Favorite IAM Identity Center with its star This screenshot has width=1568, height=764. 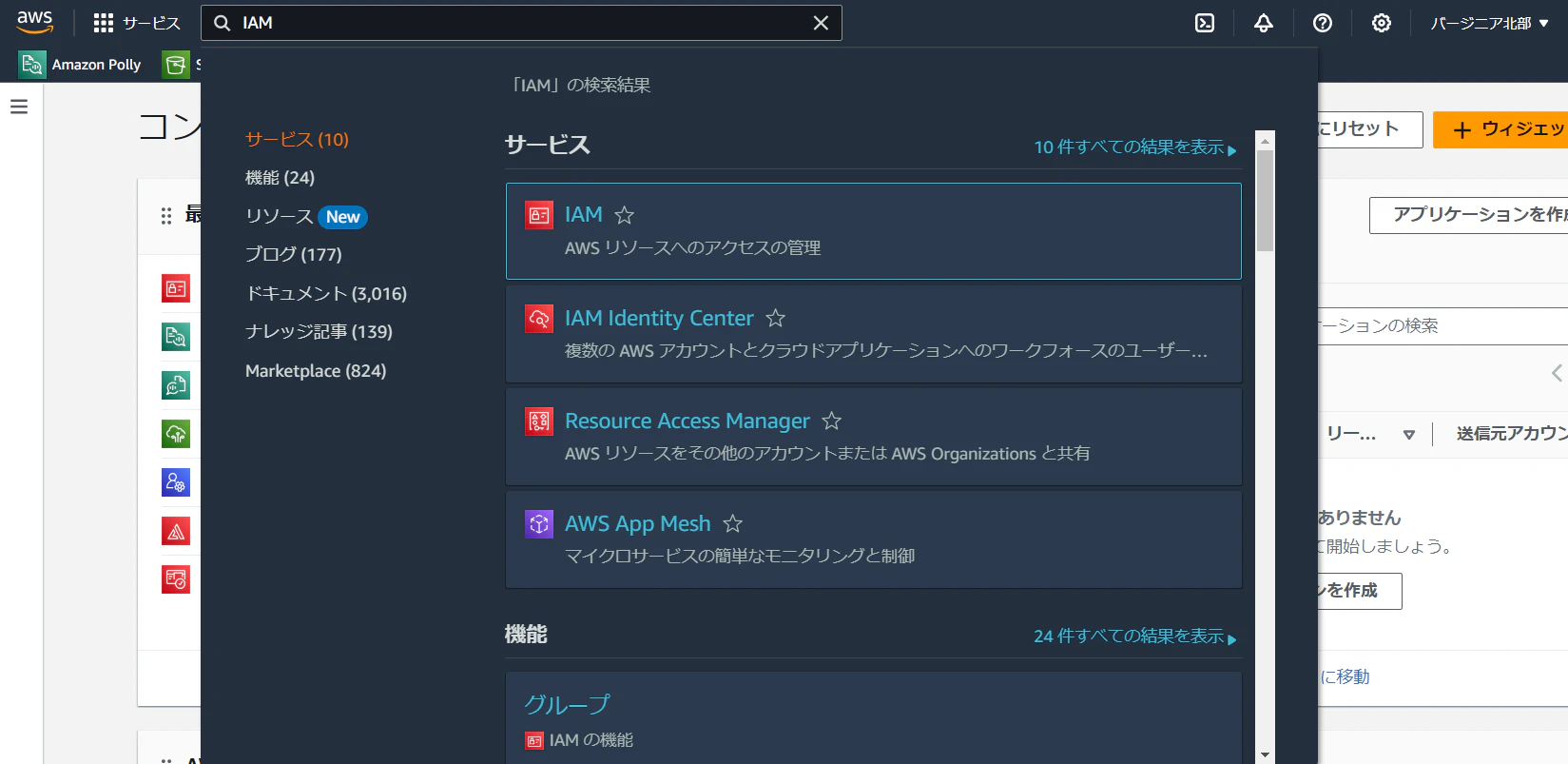pos(776,318)
